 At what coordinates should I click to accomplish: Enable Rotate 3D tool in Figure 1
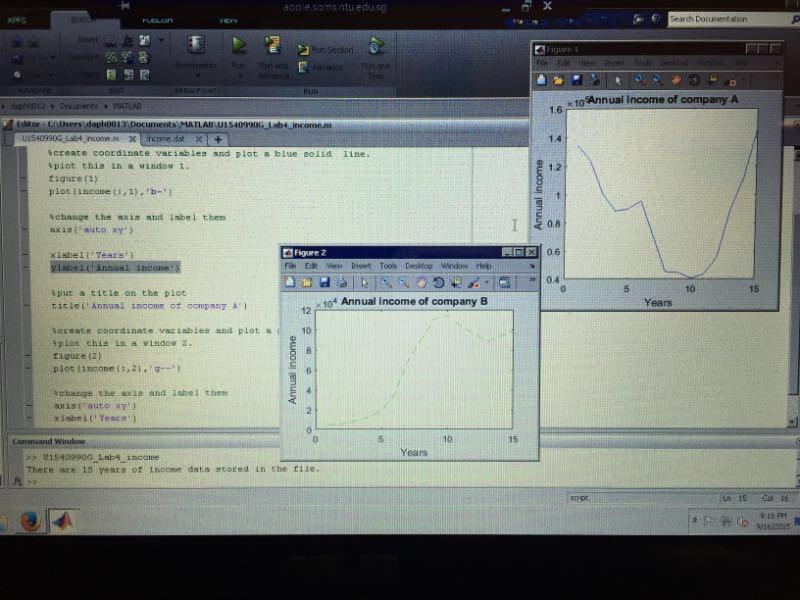[694, 80]
